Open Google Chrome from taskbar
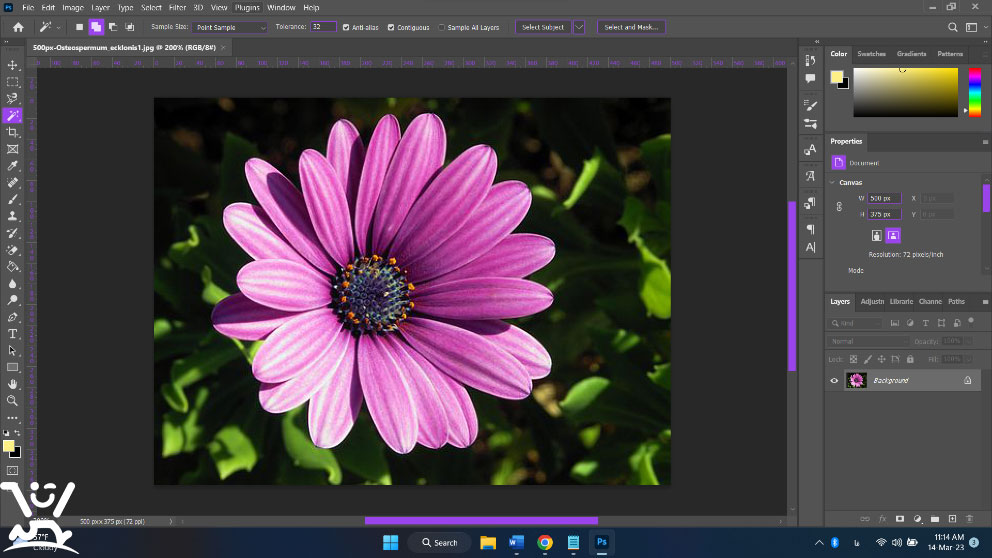The width and height of the screenshot is (992, 558). click(545, 542)
